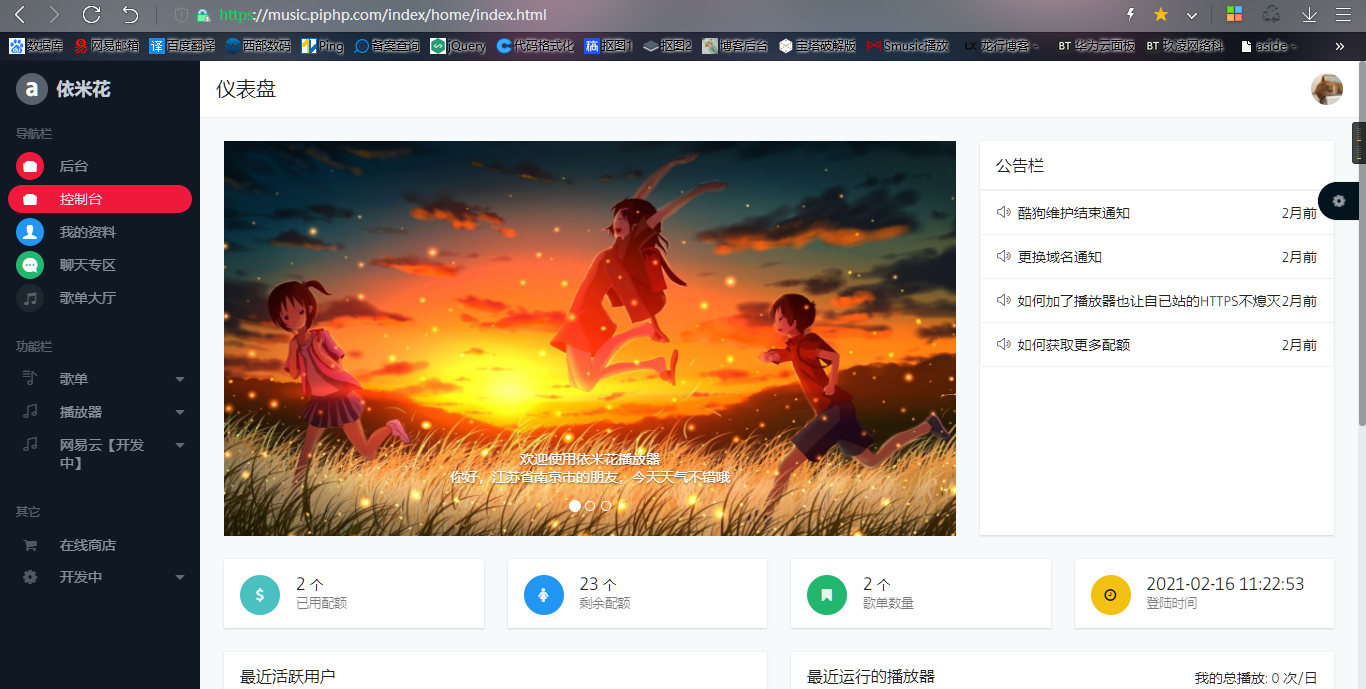The height and width of the screenshot is (689, 1366).
Task: Select the 歌单大厅 music note icon
Action: click(29, 299)
